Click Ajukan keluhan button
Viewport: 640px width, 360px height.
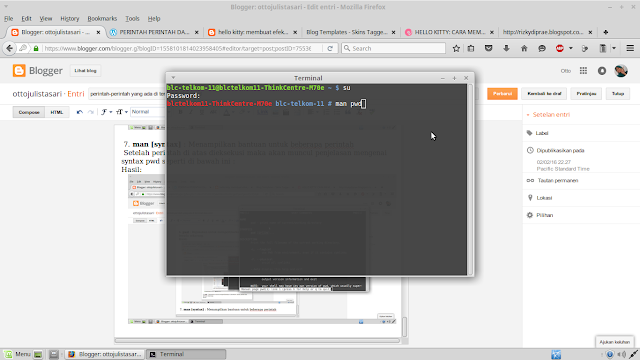615,342
